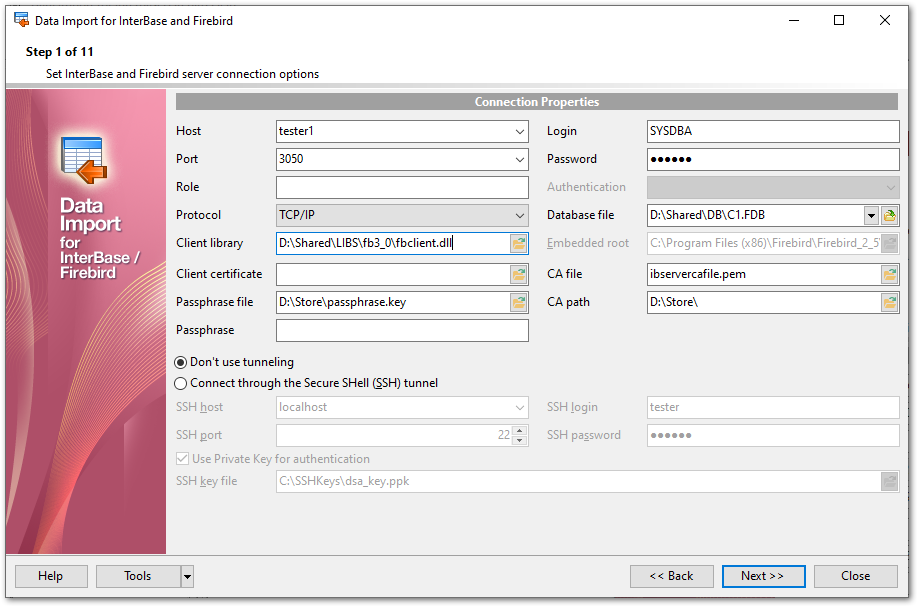Click the Close button at bottom

[x=855, y=576]
